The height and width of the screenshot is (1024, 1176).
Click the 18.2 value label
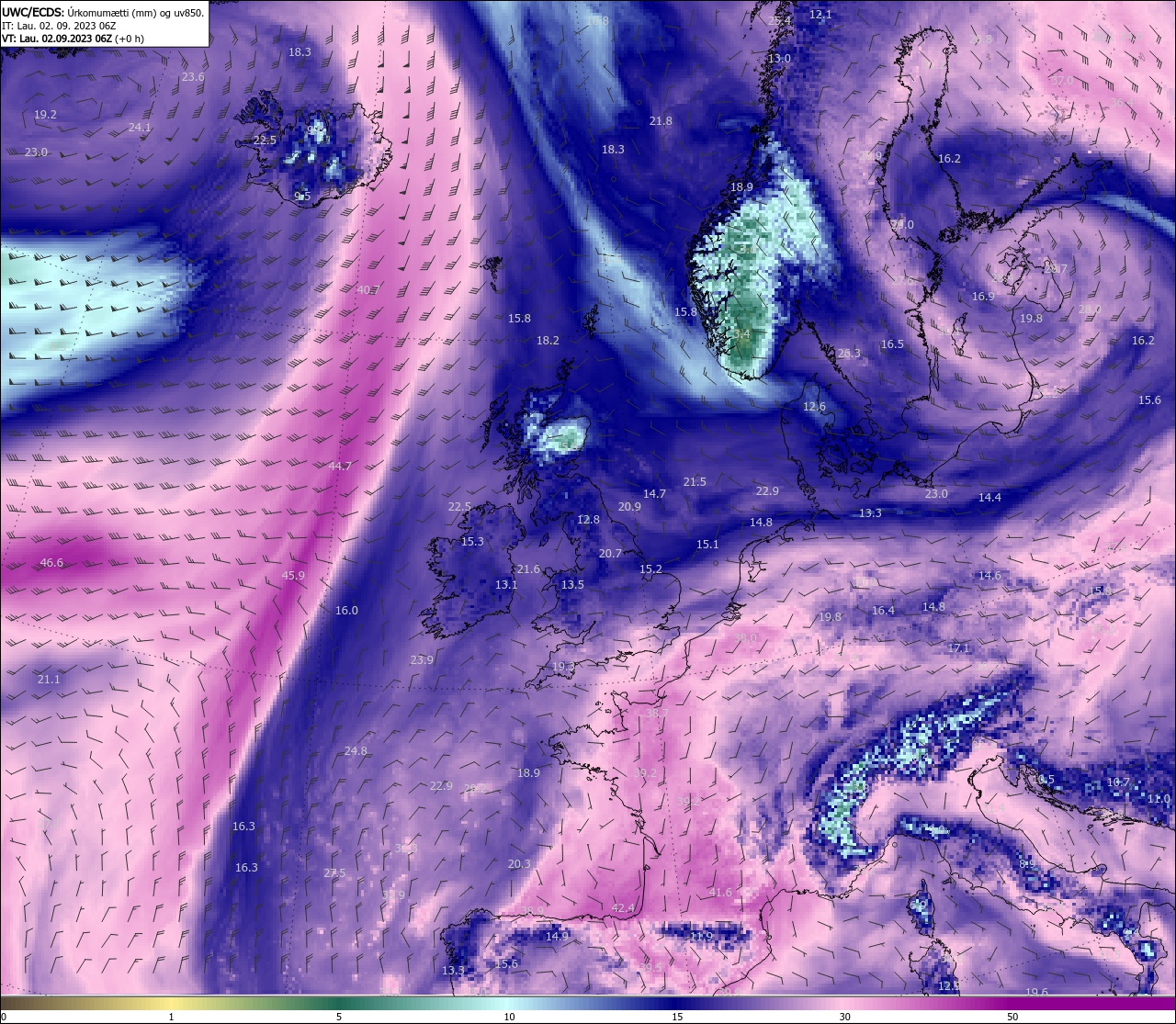548,341
